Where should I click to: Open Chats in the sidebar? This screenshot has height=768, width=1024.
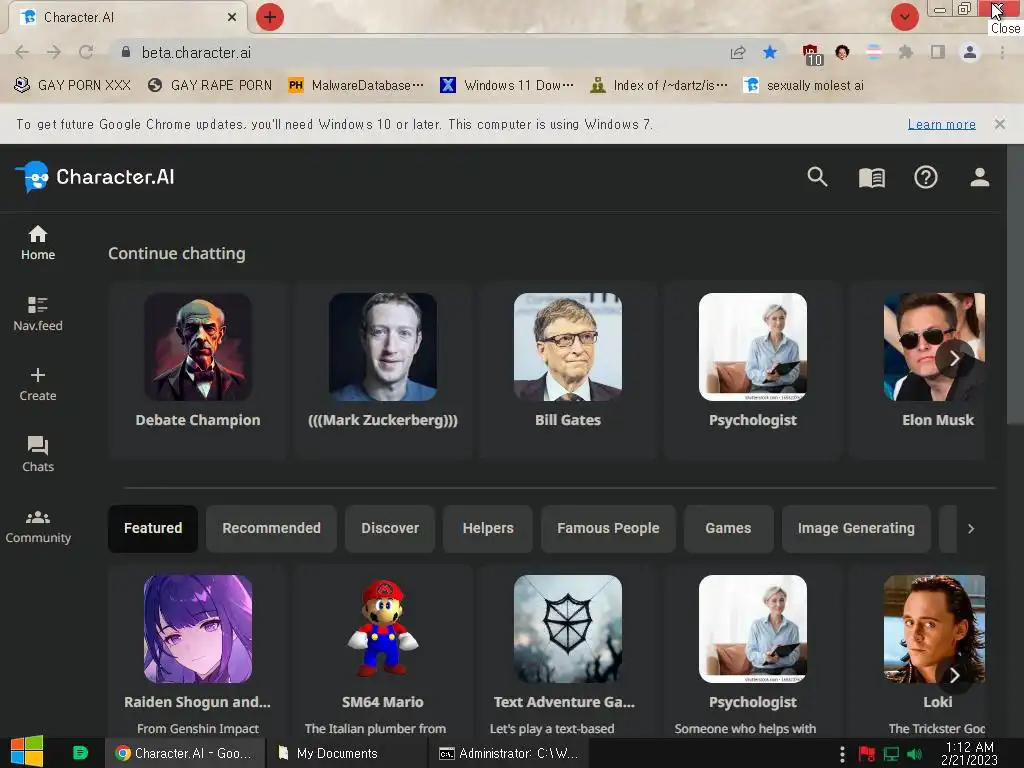(x=38, y=455)
